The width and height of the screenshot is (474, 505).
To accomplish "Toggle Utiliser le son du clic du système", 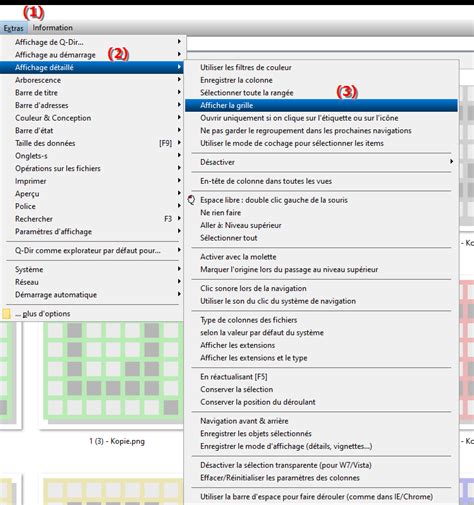I will 322,301.
